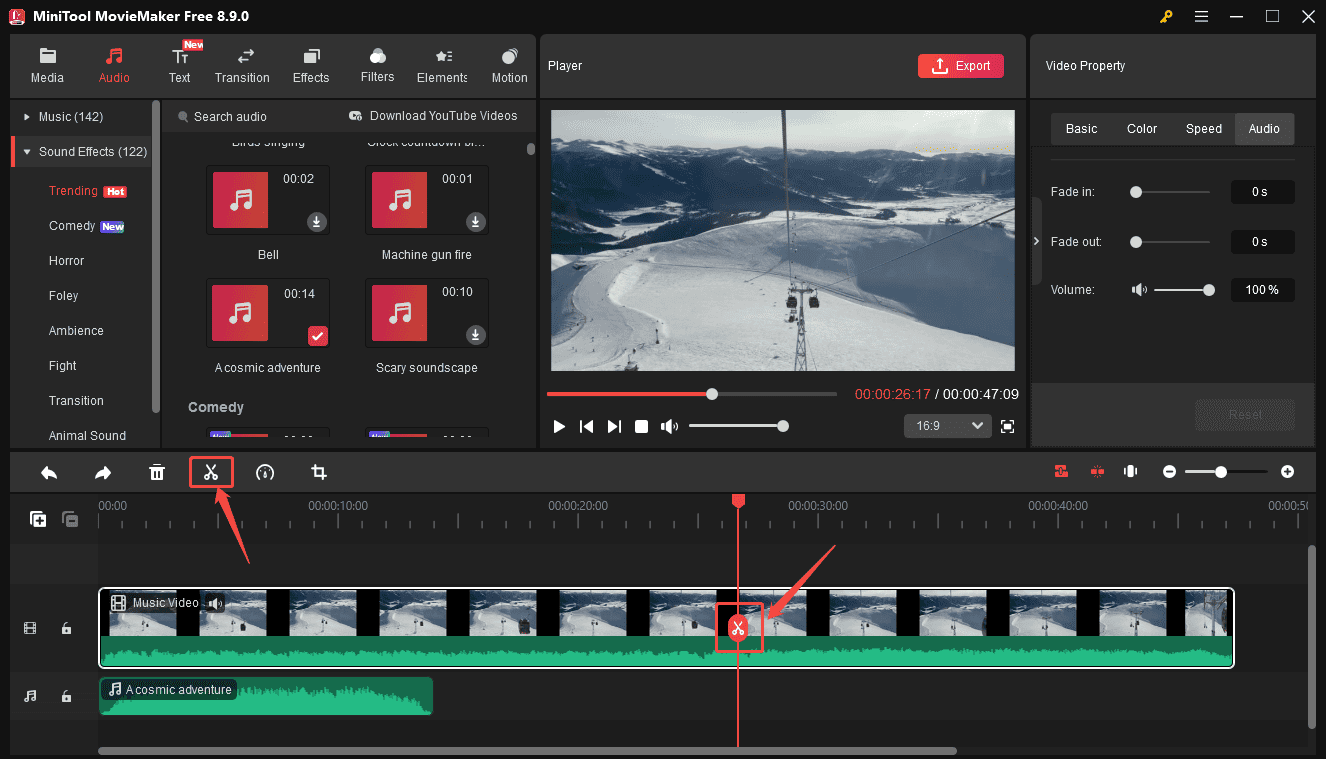Open the Transition tab

click(x=242, y=66)
